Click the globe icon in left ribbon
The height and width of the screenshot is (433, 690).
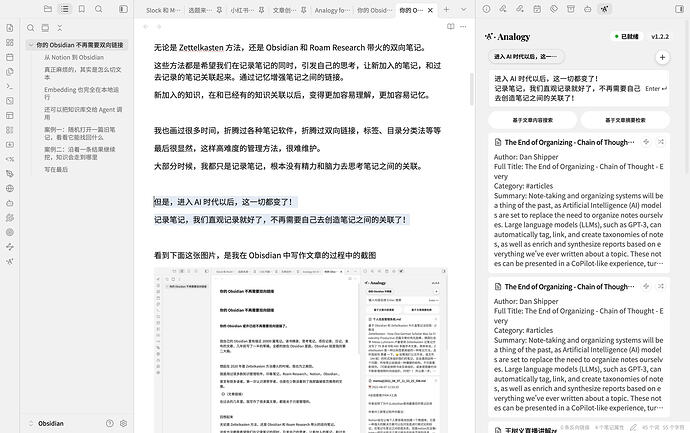pos(10,188)
